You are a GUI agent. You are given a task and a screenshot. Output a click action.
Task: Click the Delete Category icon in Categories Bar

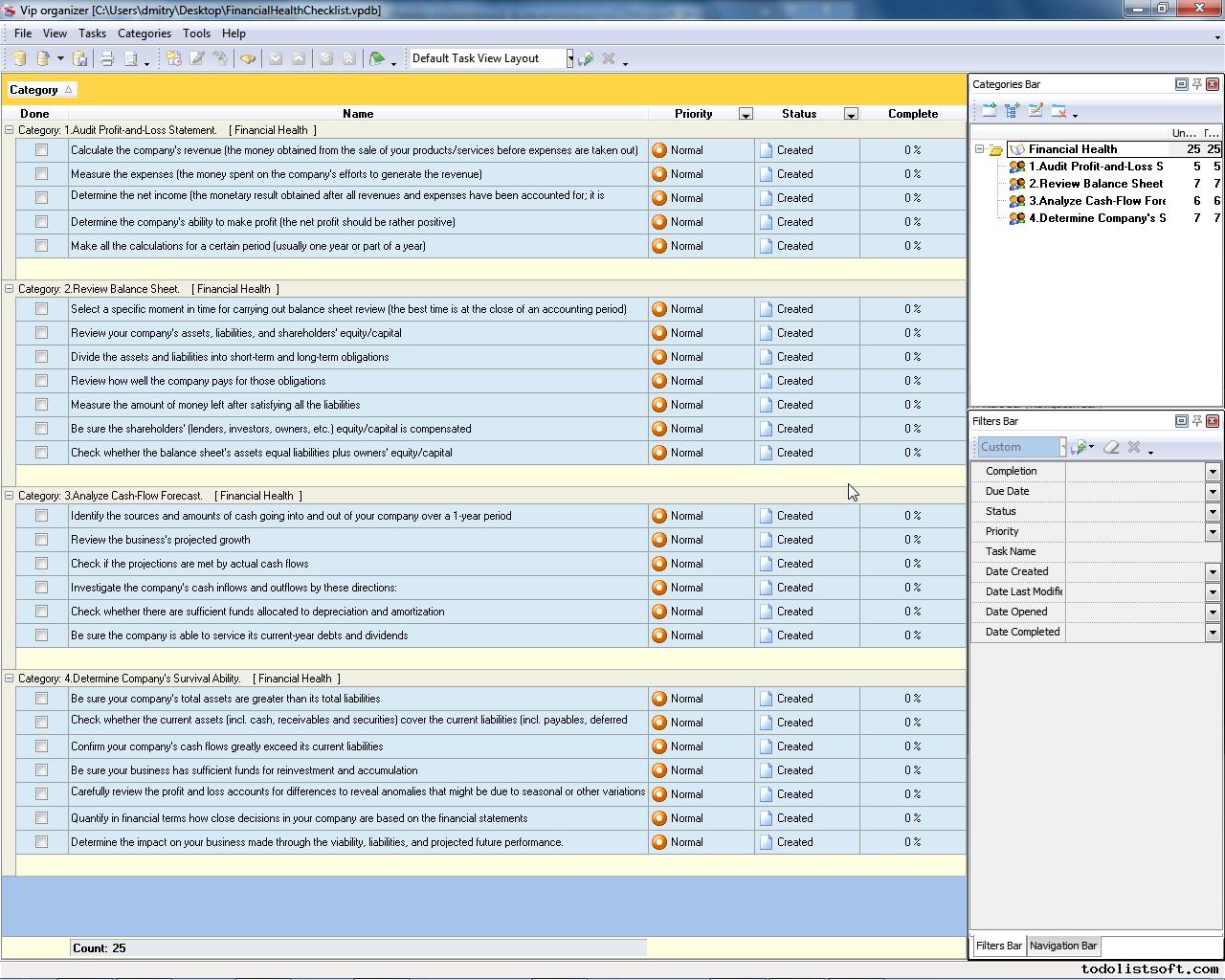pyautogui.click(x=1058, y=112)
